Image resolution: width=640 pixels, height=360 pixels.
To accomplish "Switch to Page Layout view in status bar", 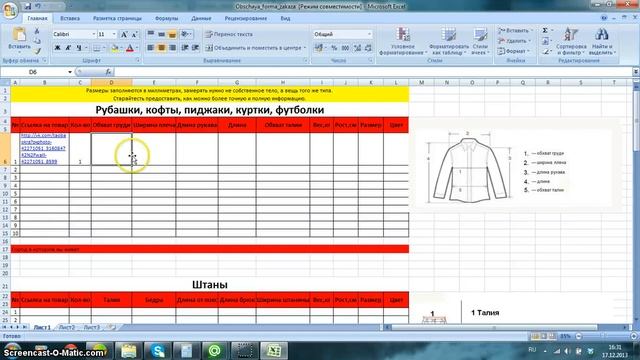I will coord(544,336).
